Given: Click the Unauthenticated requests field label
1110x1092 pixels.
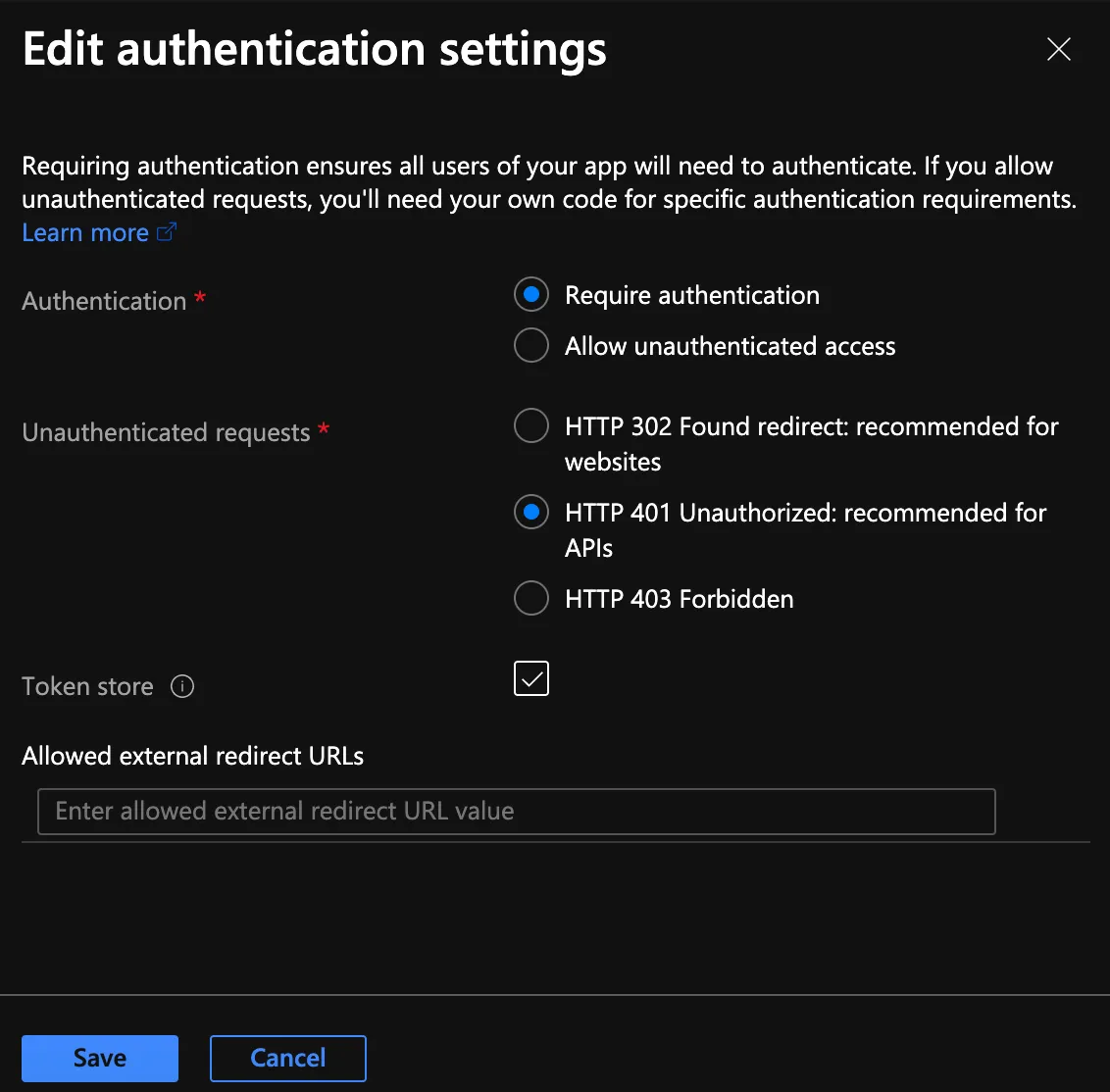Looking at the screenshot, I should point(166,432).
